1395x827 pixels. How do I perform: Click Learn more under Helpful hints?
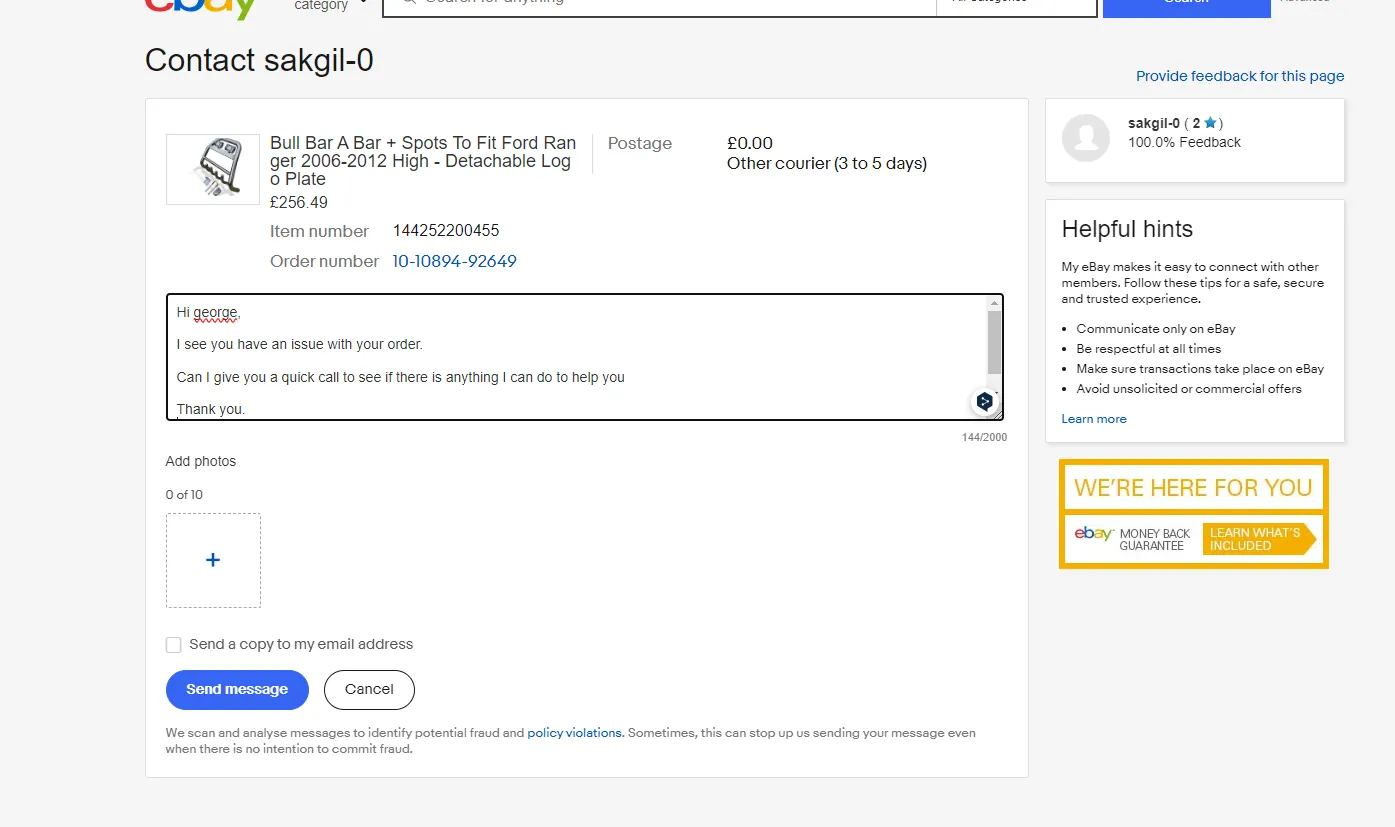(1094, 419)
